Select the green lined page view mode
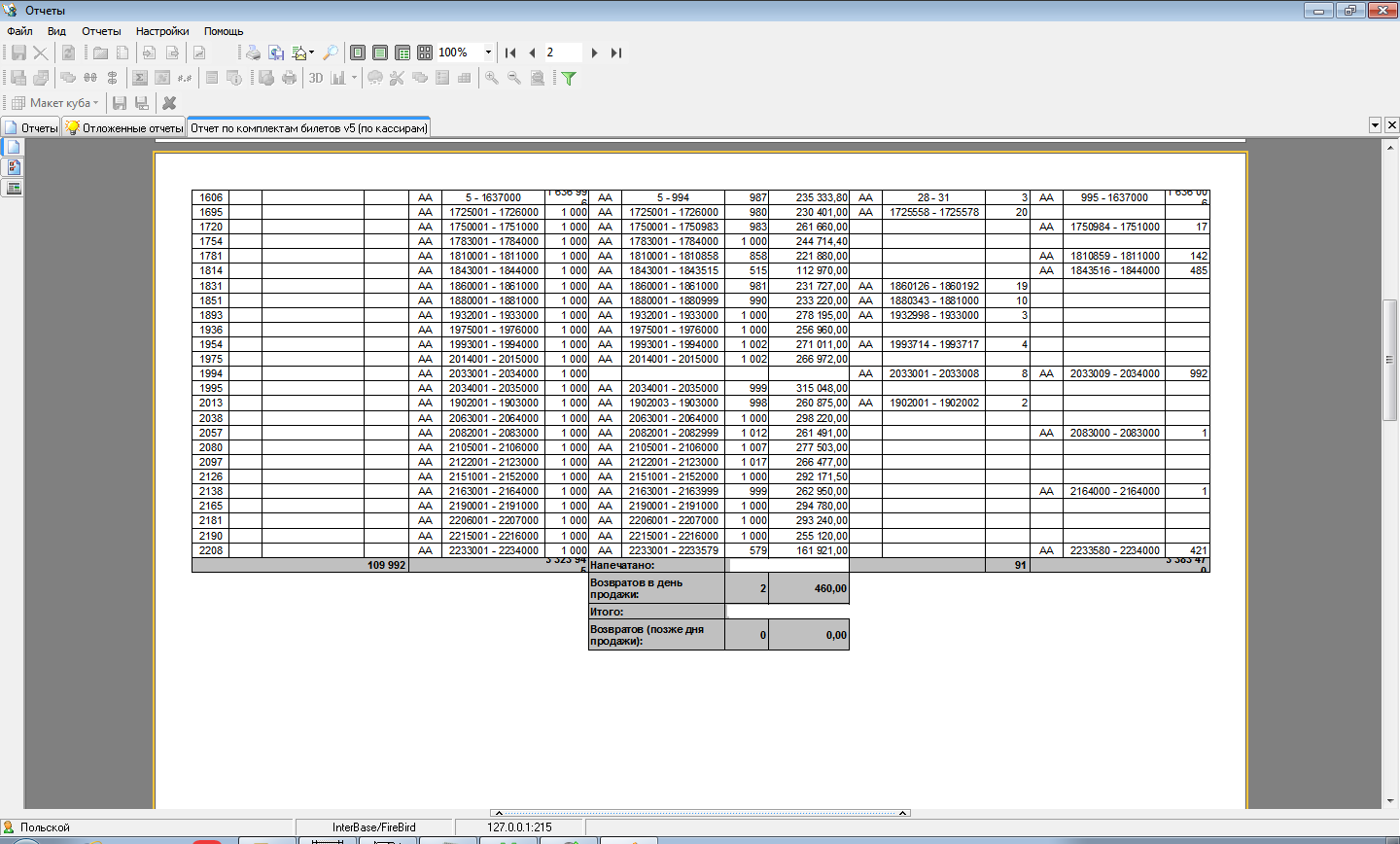Viewport: 1400px width, 844px height. coord(380,53)
